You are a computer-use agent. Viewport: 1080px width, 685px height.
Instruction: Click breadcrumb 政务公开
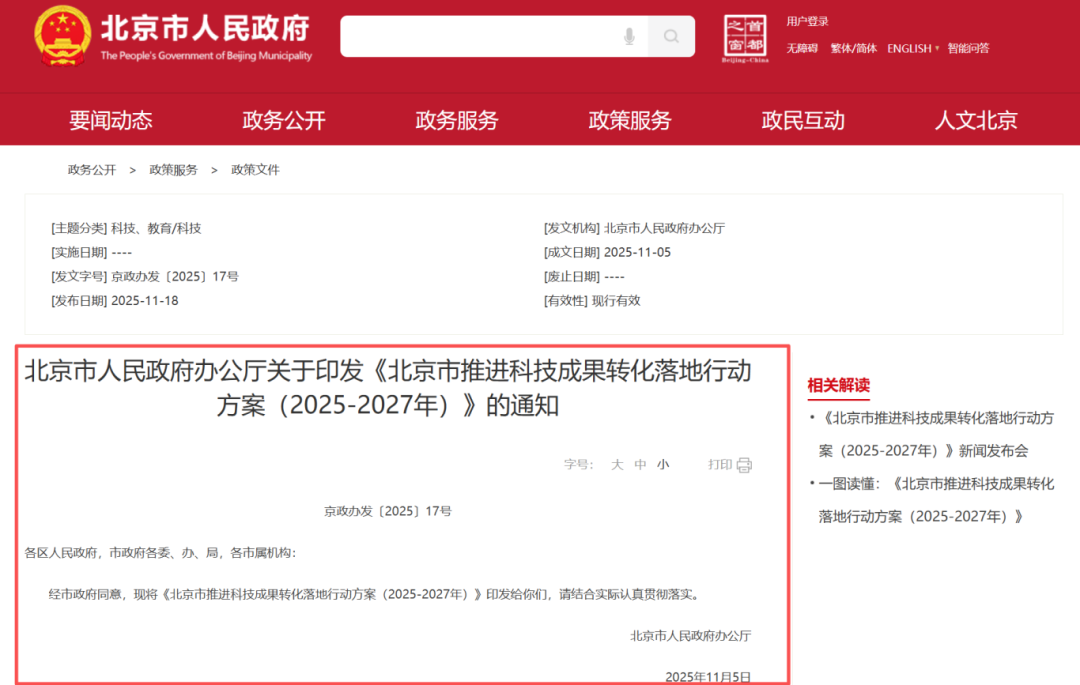tap(92, 170)
